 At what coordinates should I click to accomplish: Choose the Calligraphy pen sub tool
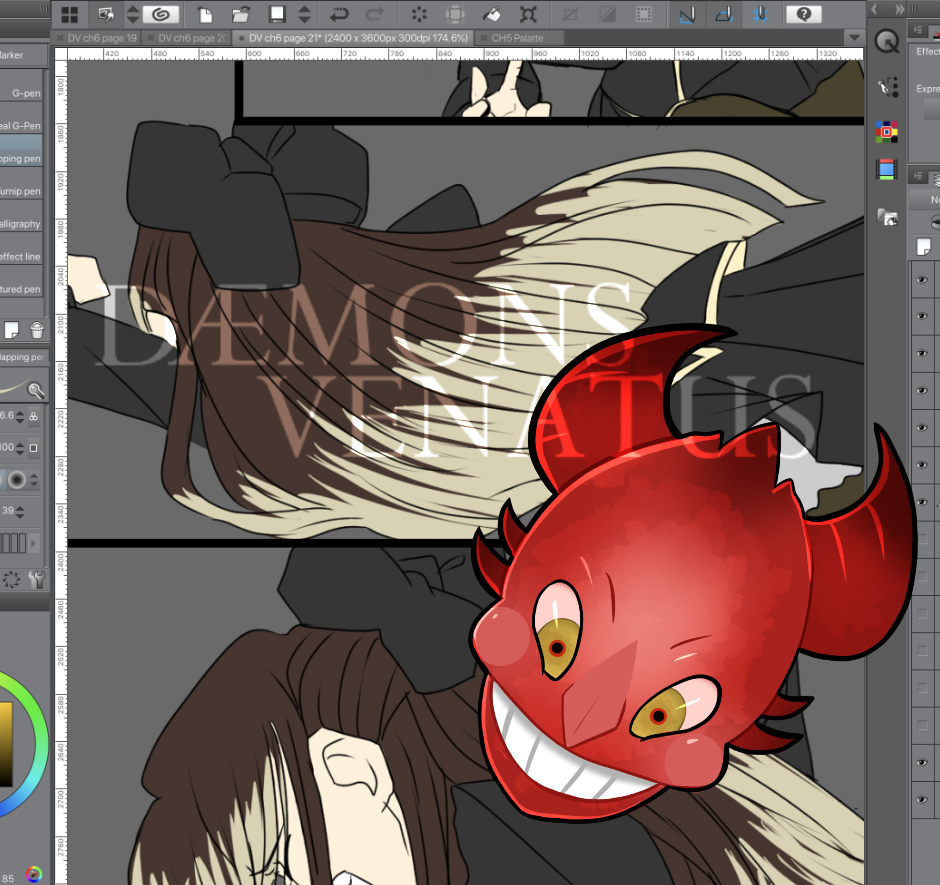22,224
